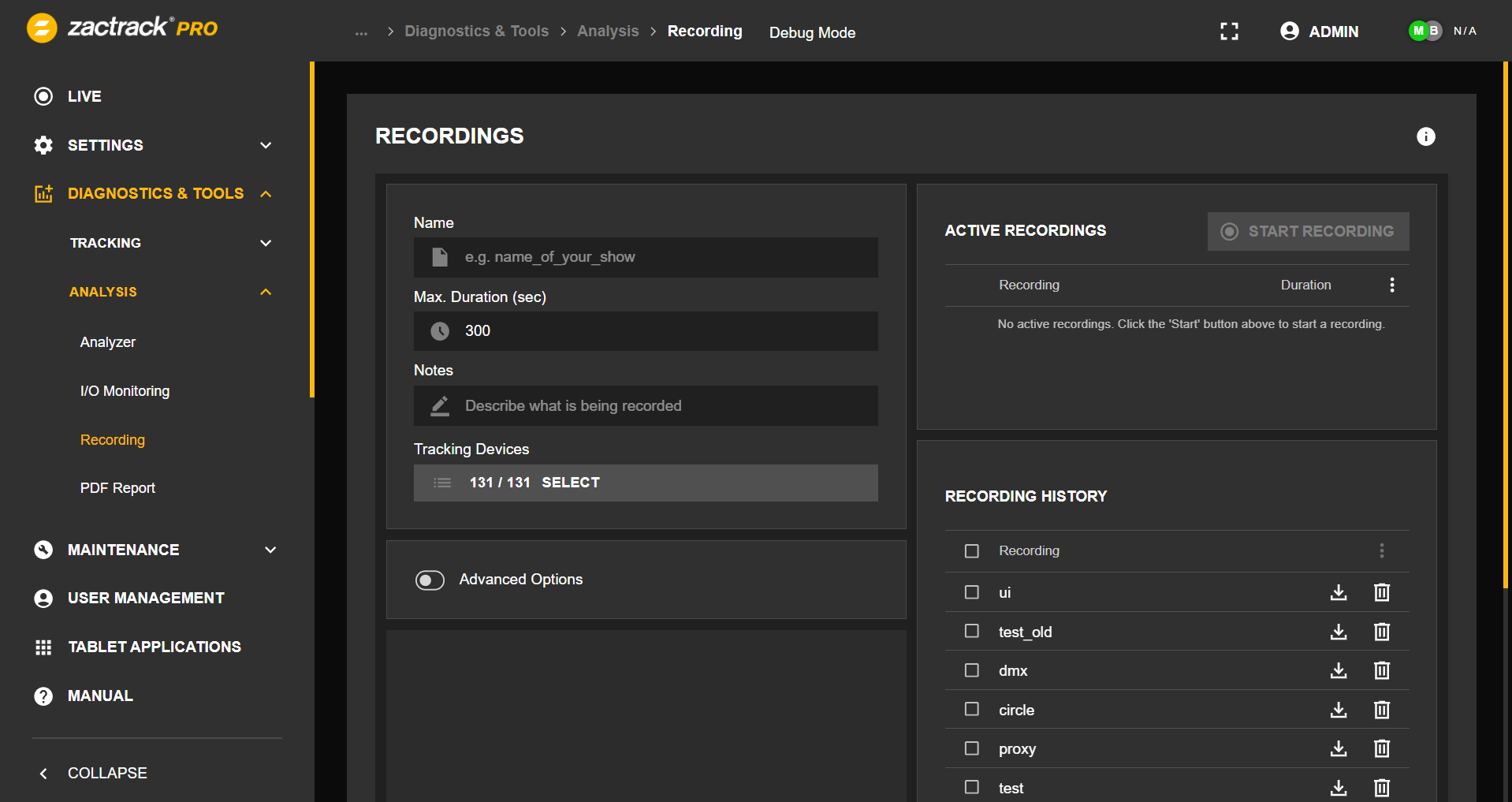Open active recordings column options menu
Screen dimensions: 1512x802
coord(1392,285)
